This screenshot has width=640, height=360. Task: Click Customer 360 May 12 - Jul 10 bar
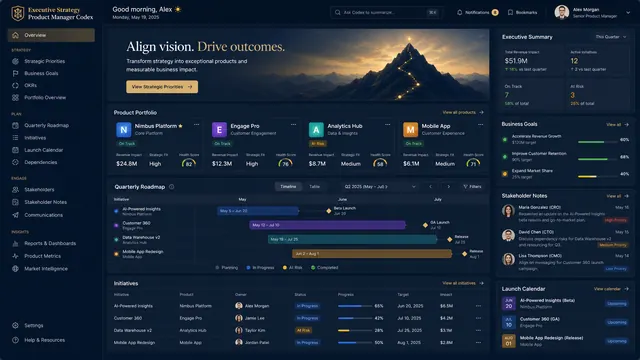(327, 225)
